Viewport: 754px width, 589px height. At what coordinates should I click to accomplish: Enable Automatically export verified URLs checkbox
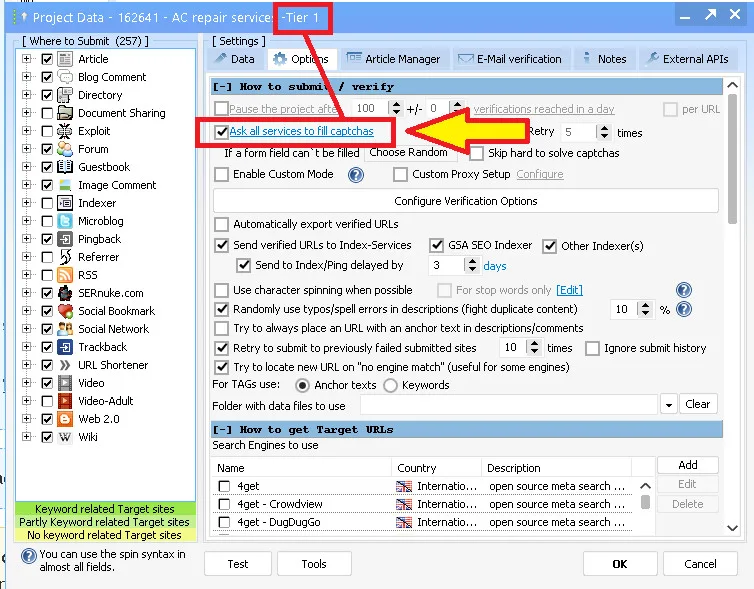[222, 224]
